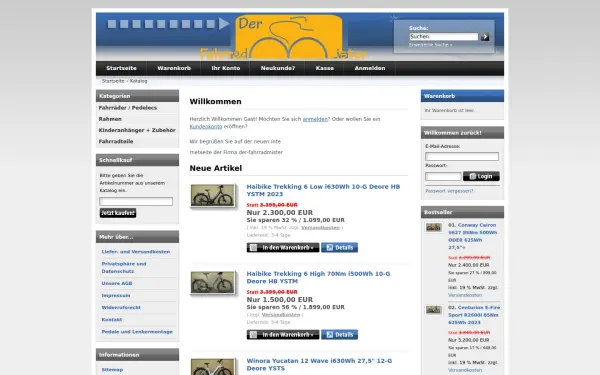Open Conway Cairon bestseller thumbnail

[434, 227]
